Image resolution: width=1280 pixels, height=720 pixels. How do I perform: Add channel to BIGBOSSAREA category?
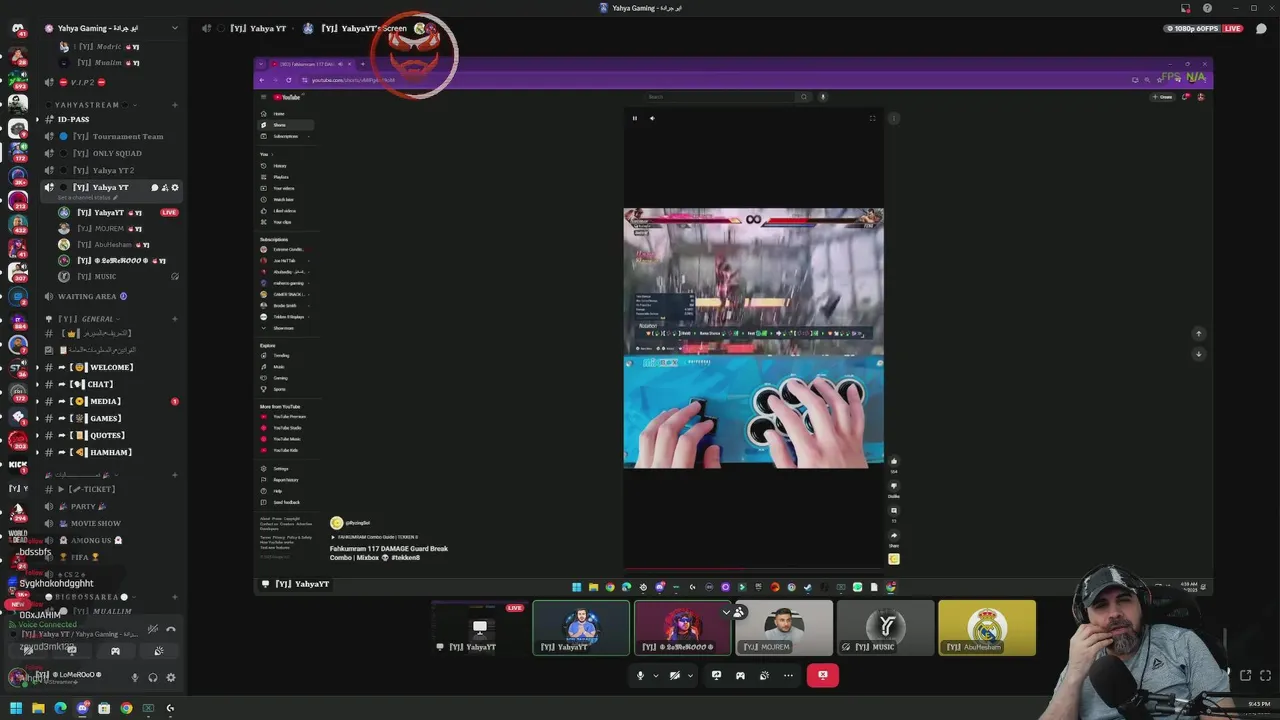[175, 597]
